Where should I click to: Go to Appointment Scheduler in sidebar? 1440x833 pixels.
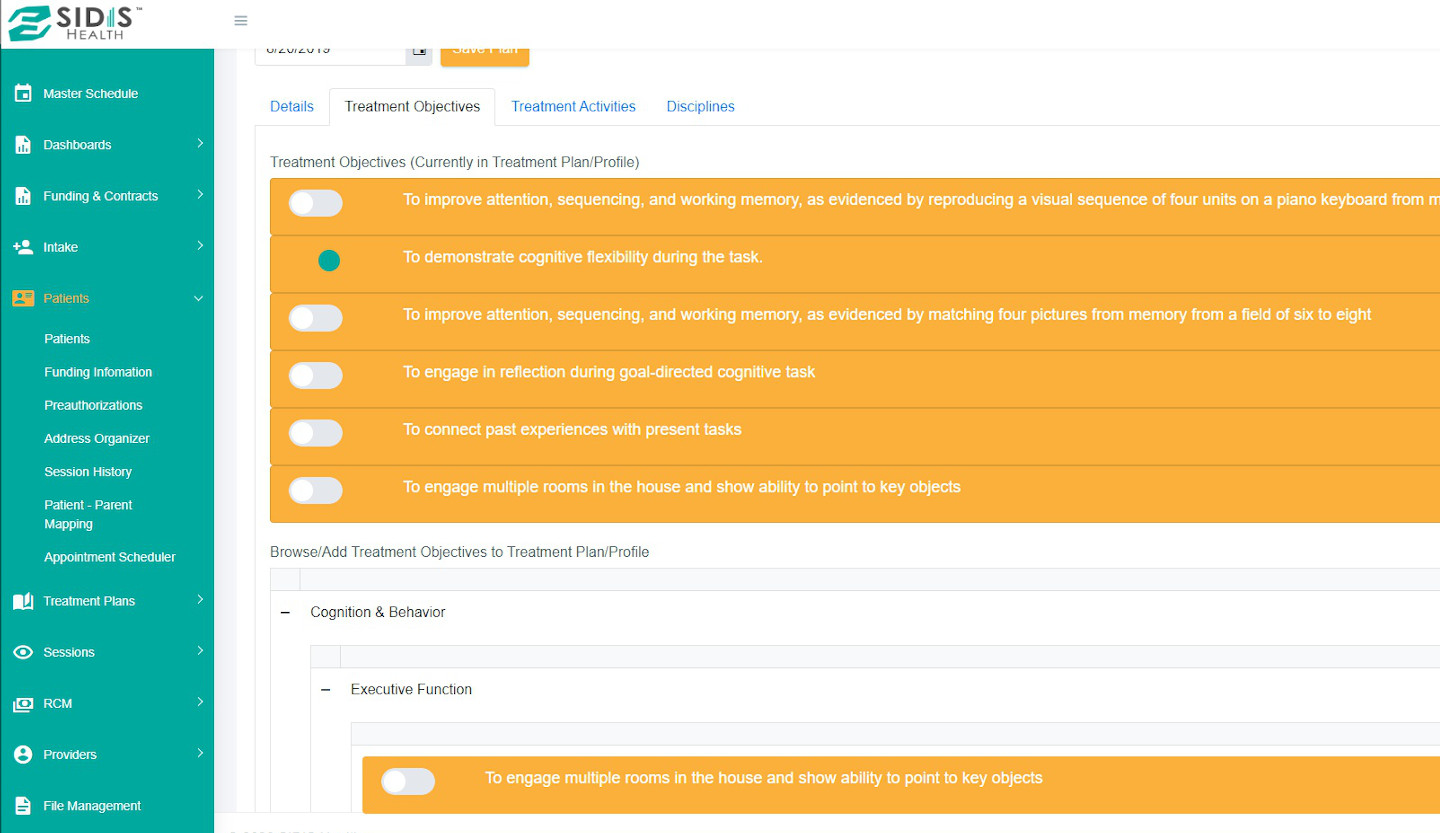110,557
